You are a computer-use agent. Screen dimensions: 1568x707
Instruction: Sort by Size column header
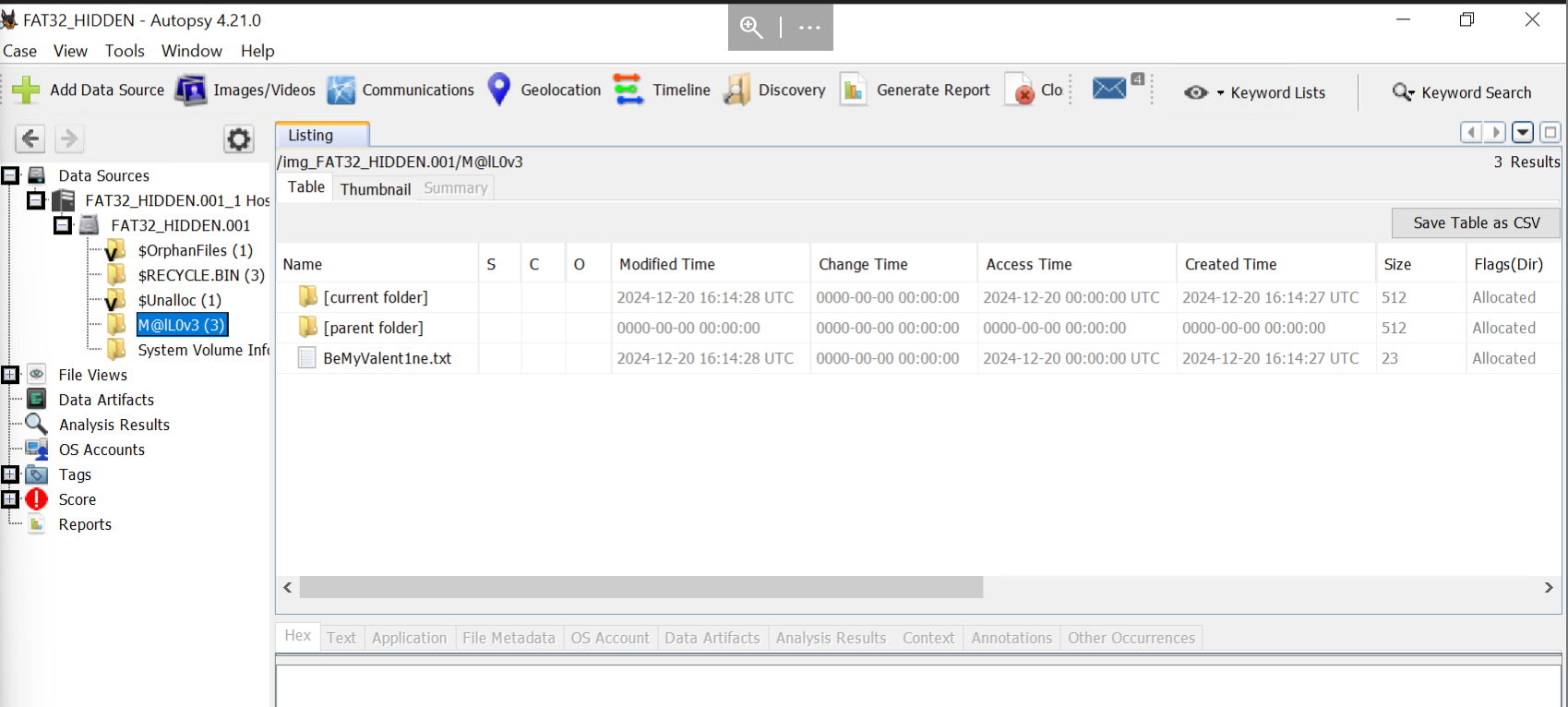pos(1420,264)
